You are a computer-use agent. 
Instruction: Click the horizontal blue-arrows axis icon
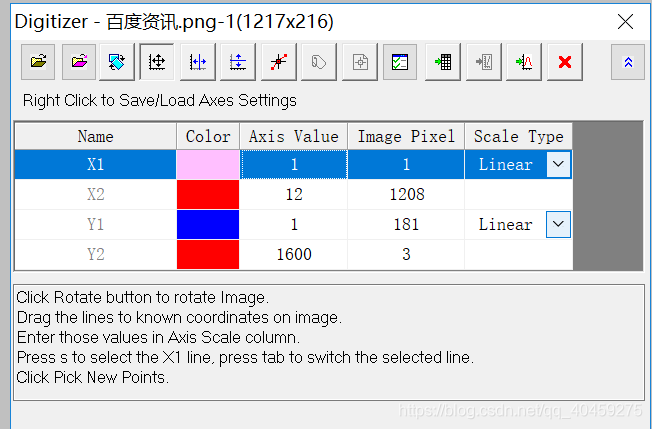coord(198,62)
